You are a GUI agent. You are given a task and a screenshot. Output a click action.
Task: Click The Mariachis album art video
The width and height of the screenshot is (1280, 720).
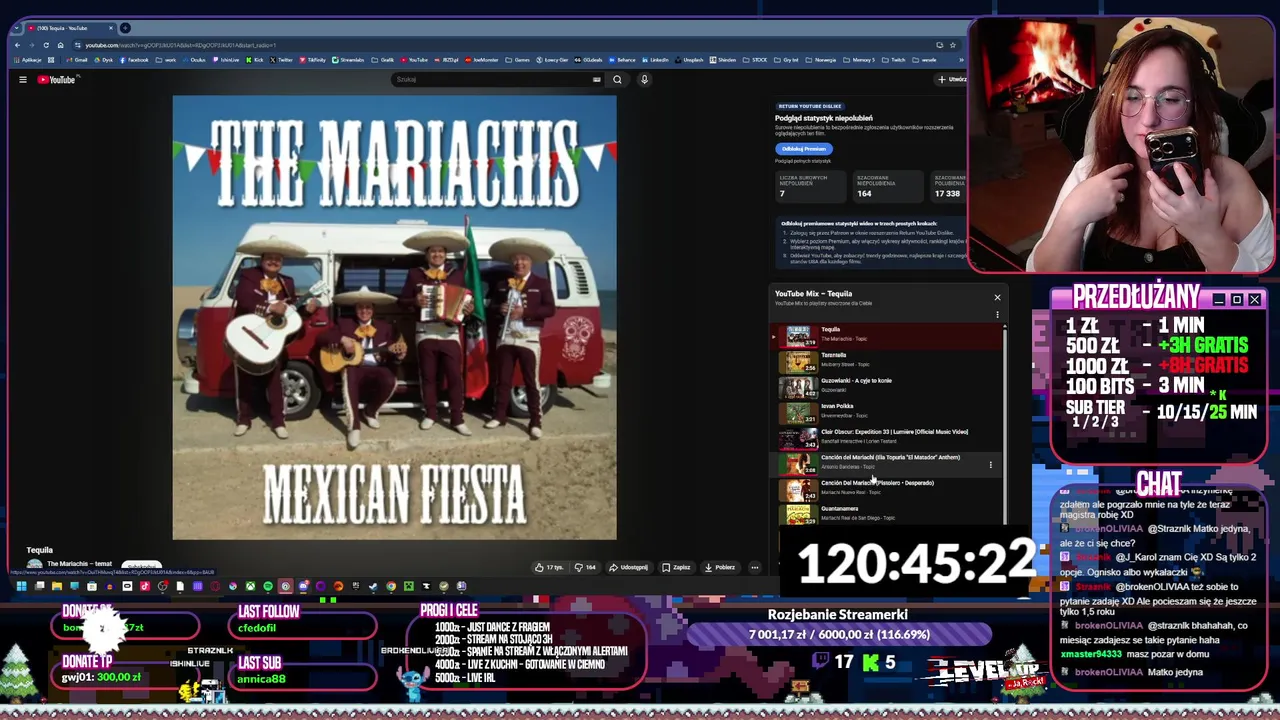[394, 318]
